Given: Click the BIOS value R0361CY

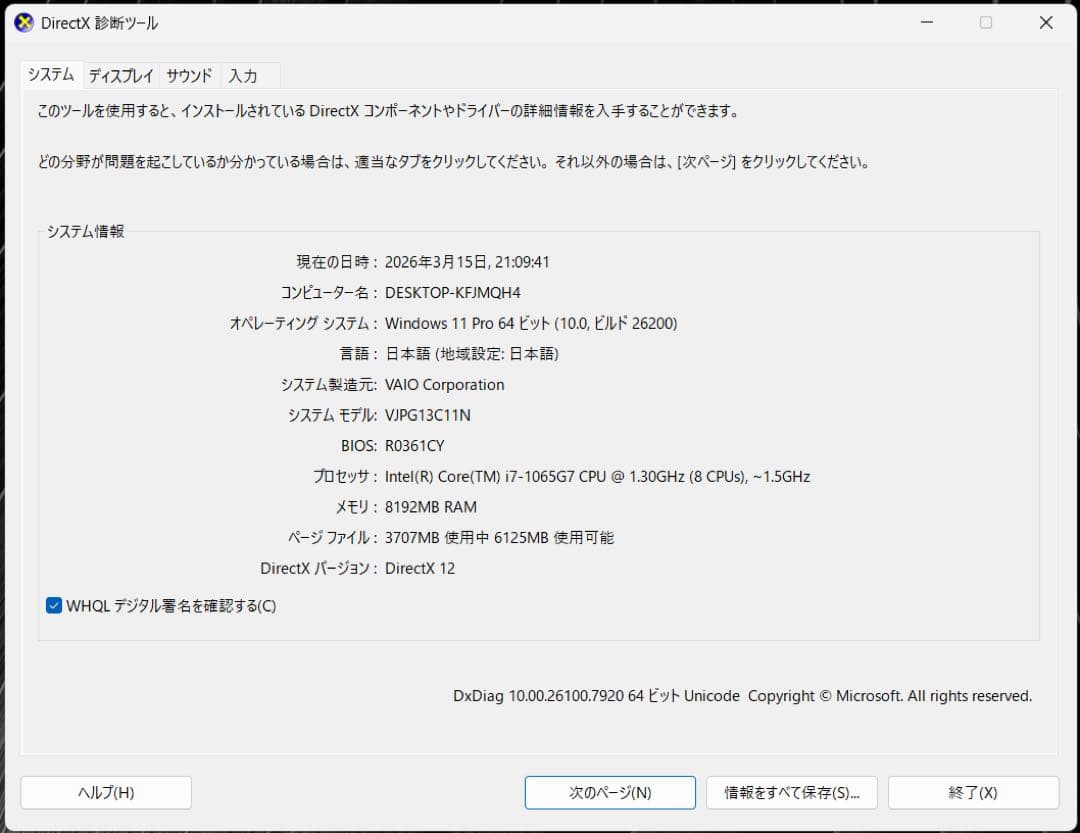Looking at the screenshot, I should (x=416, y=446).
